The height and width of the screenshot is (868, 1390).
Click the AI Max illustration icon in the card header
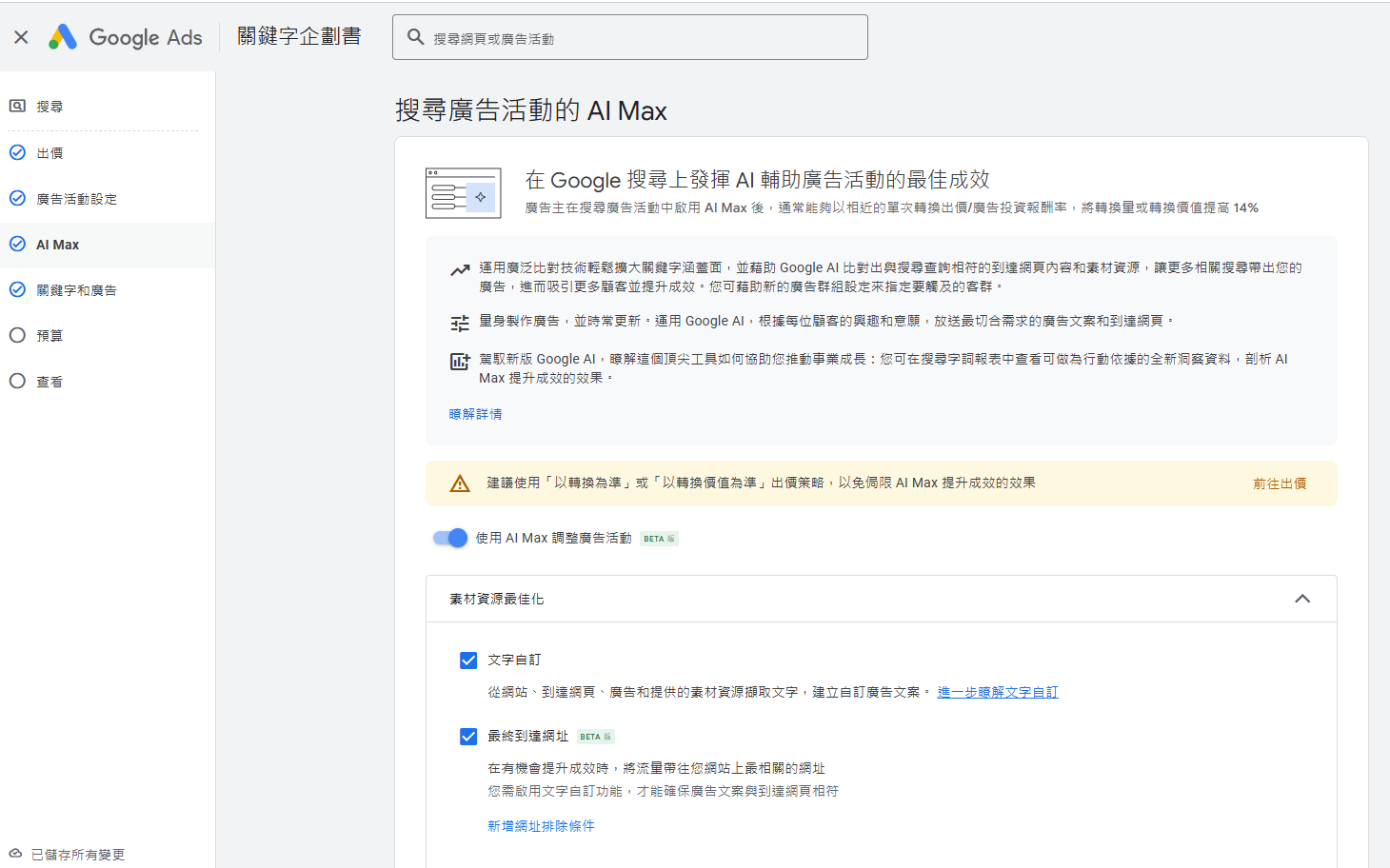point(464,193)
